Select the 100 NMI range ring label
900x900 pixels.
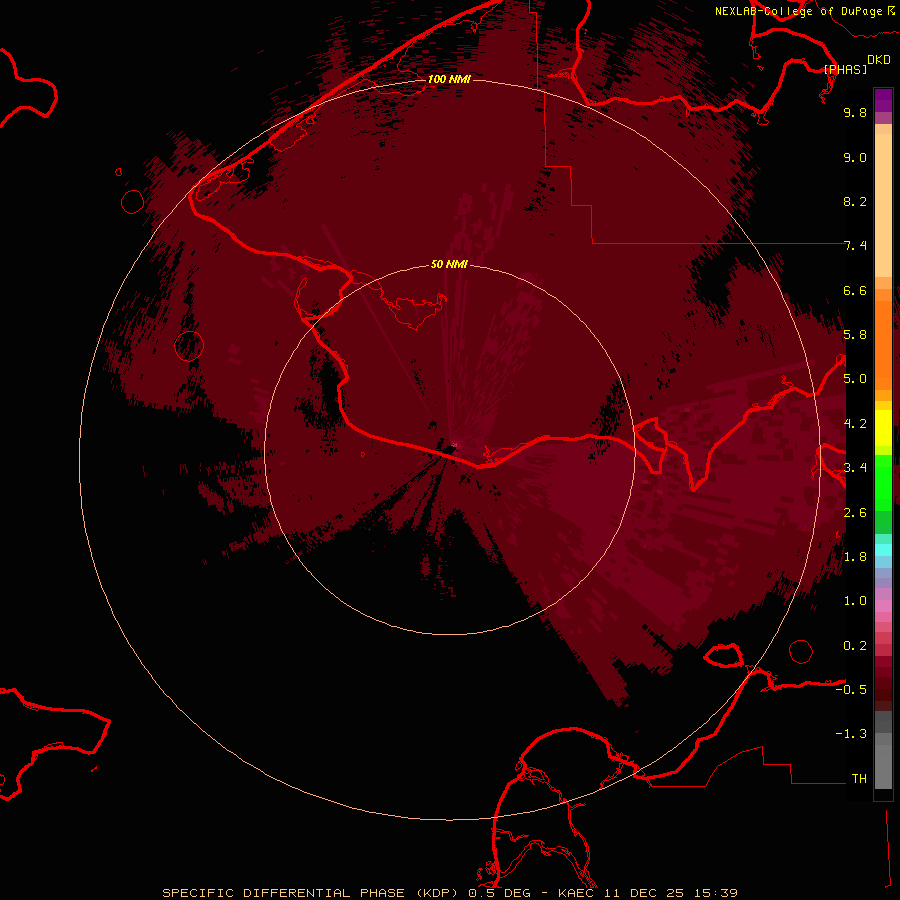click(449, 79)
